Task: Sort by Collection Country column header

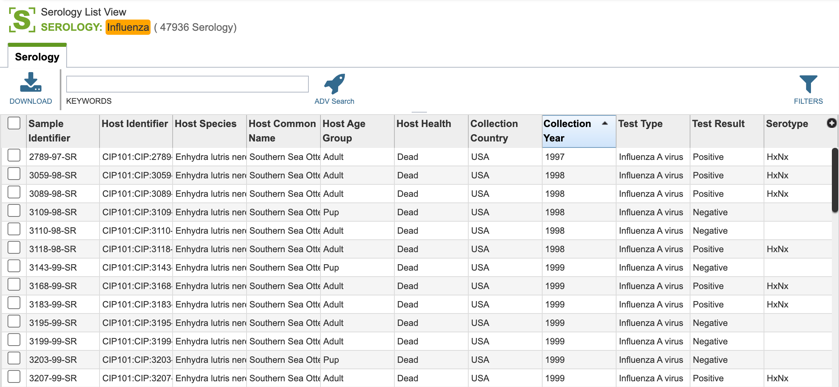Action: coord(505,131)
